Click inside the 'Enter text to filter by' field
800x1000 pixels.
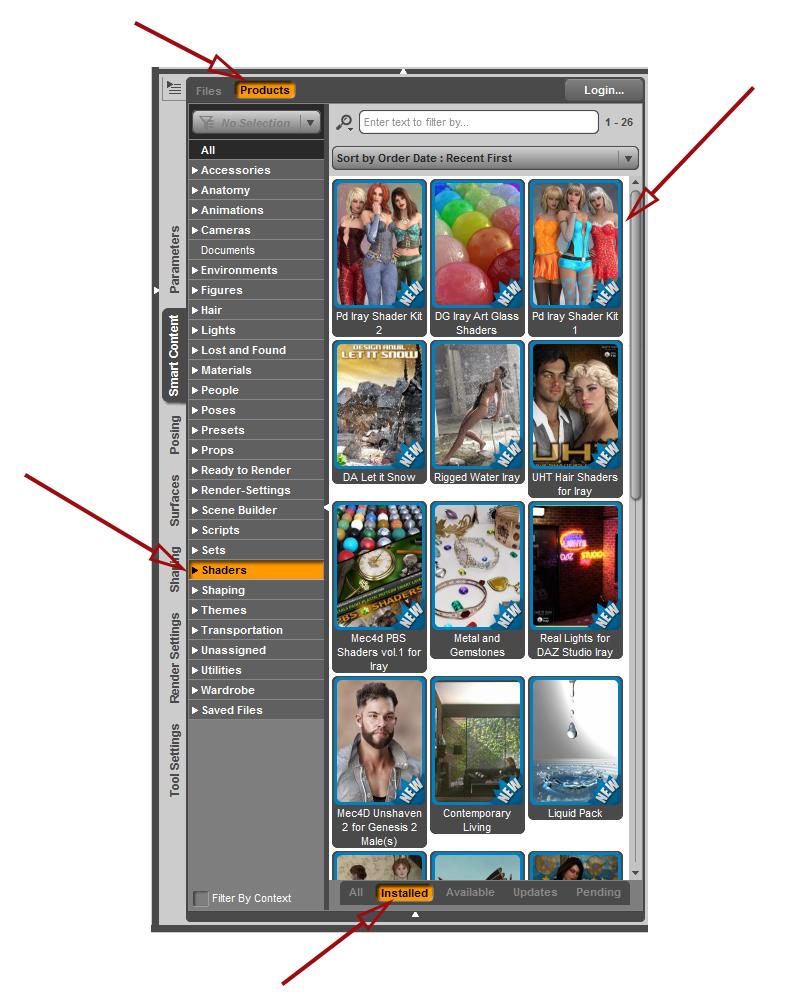478,122
